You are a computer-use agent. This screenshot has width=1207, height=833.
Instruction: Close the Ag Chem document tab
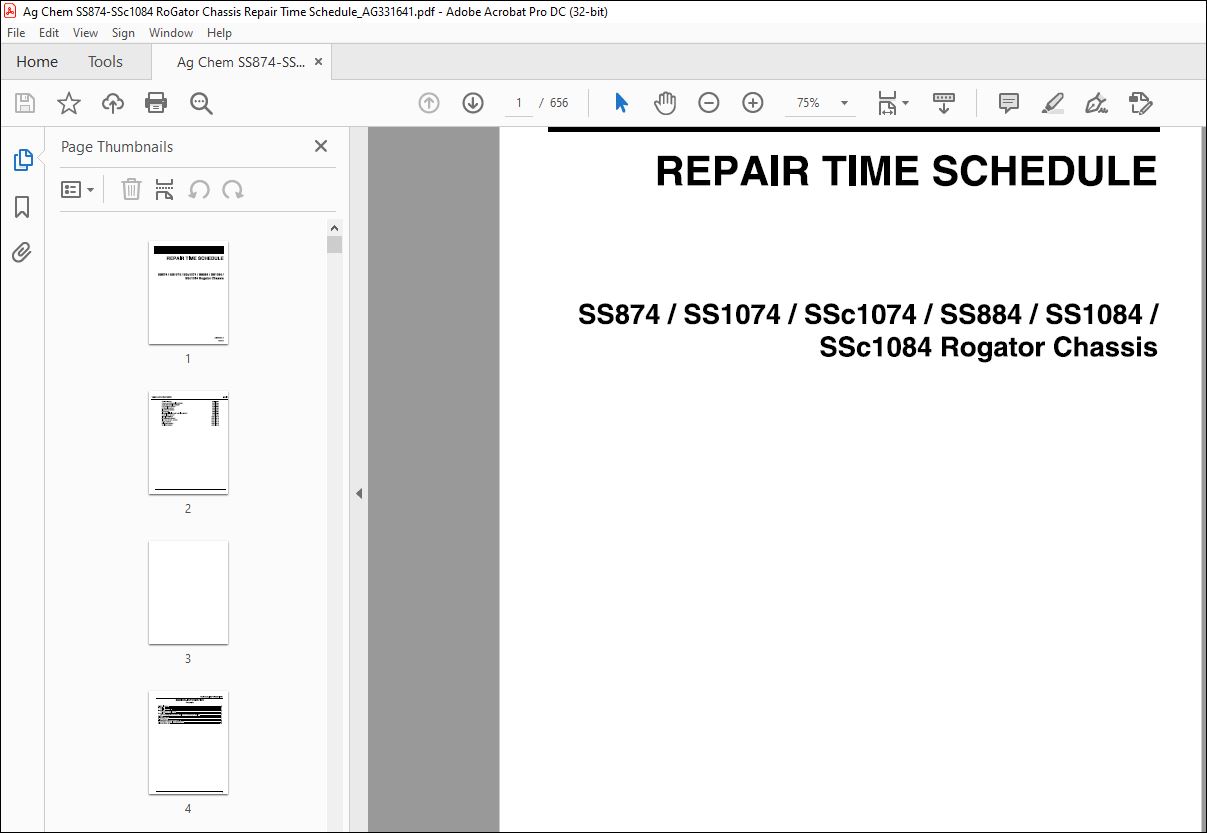pos(319,62)
